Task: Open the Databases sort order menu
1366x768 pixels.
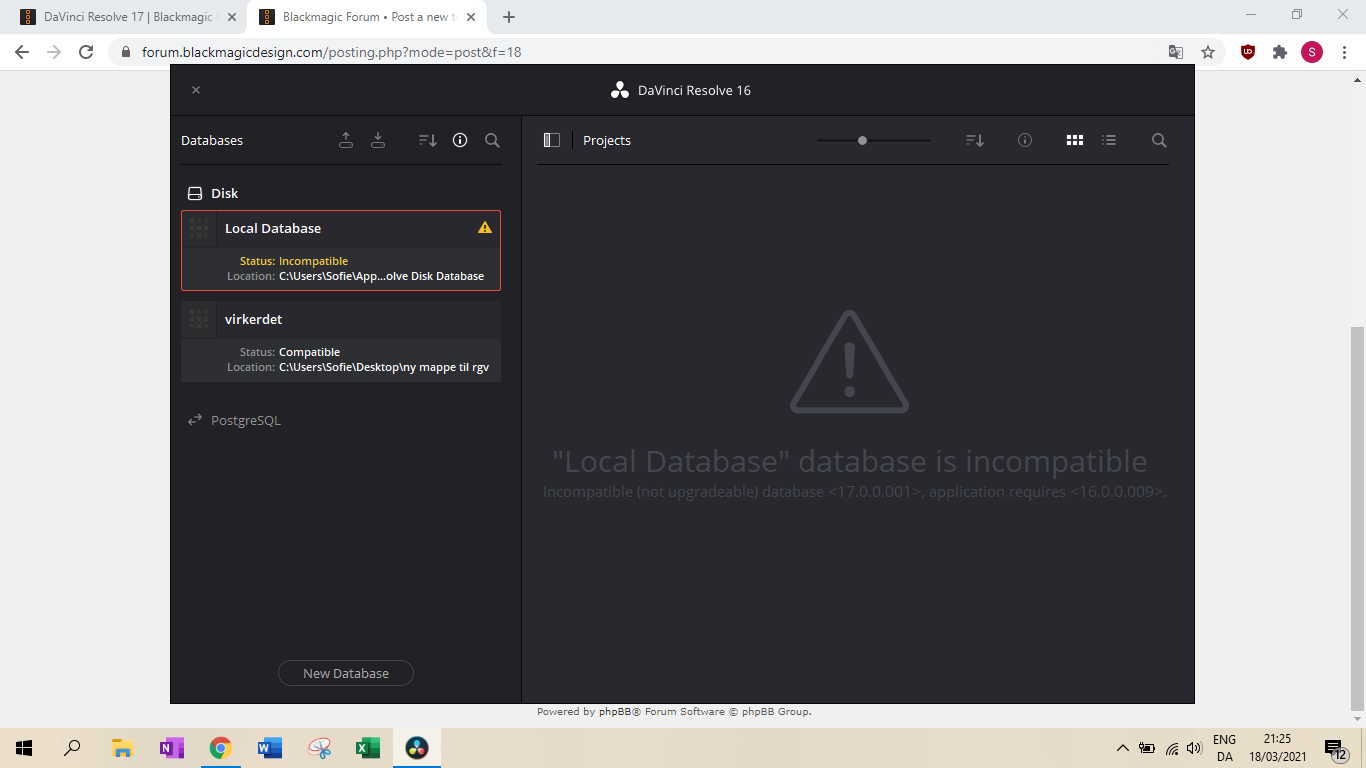Action: pyautogui.click(x=427, y=140)
